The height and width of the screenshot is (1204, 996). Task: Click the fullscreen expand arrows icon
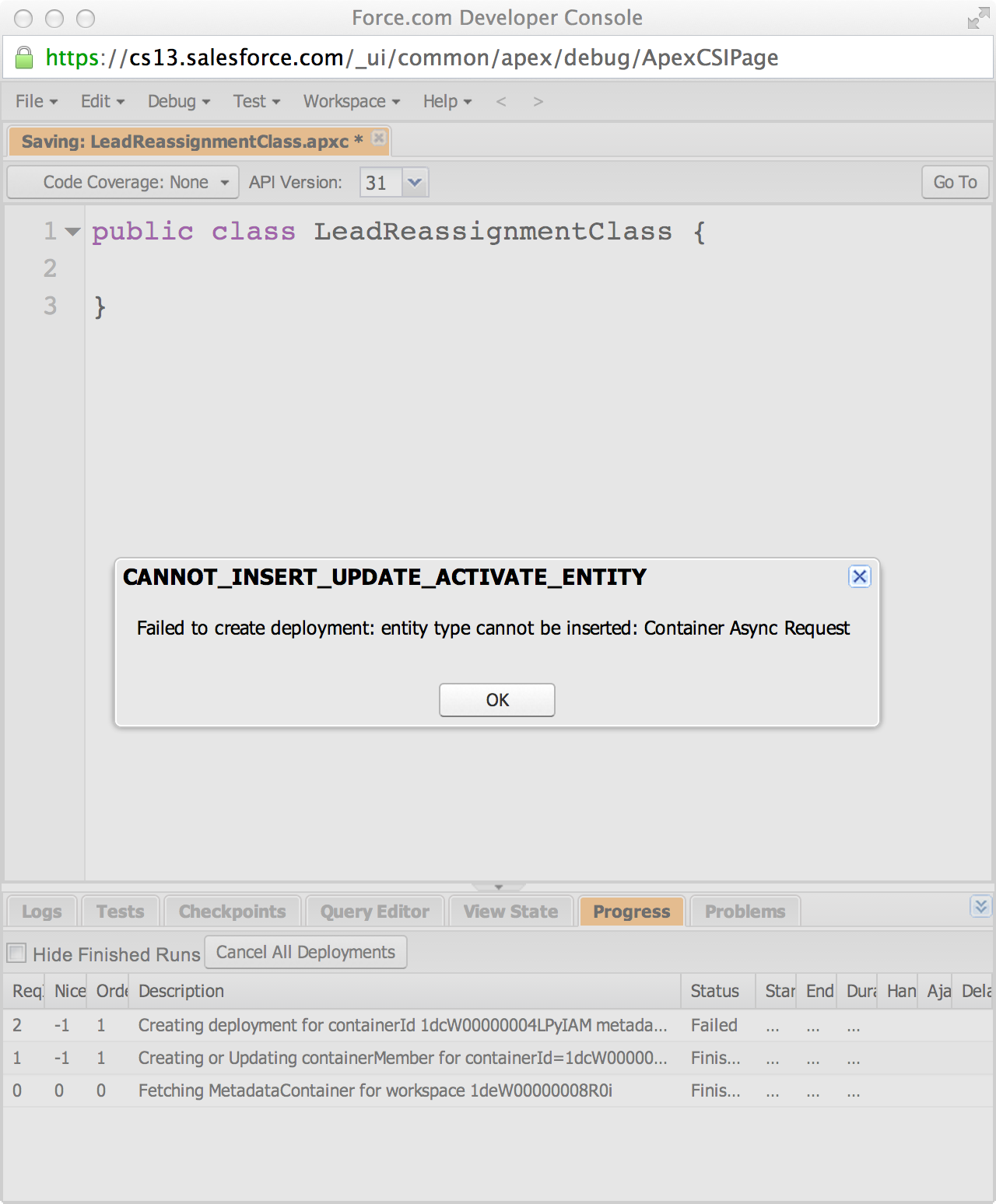point(977,18)
